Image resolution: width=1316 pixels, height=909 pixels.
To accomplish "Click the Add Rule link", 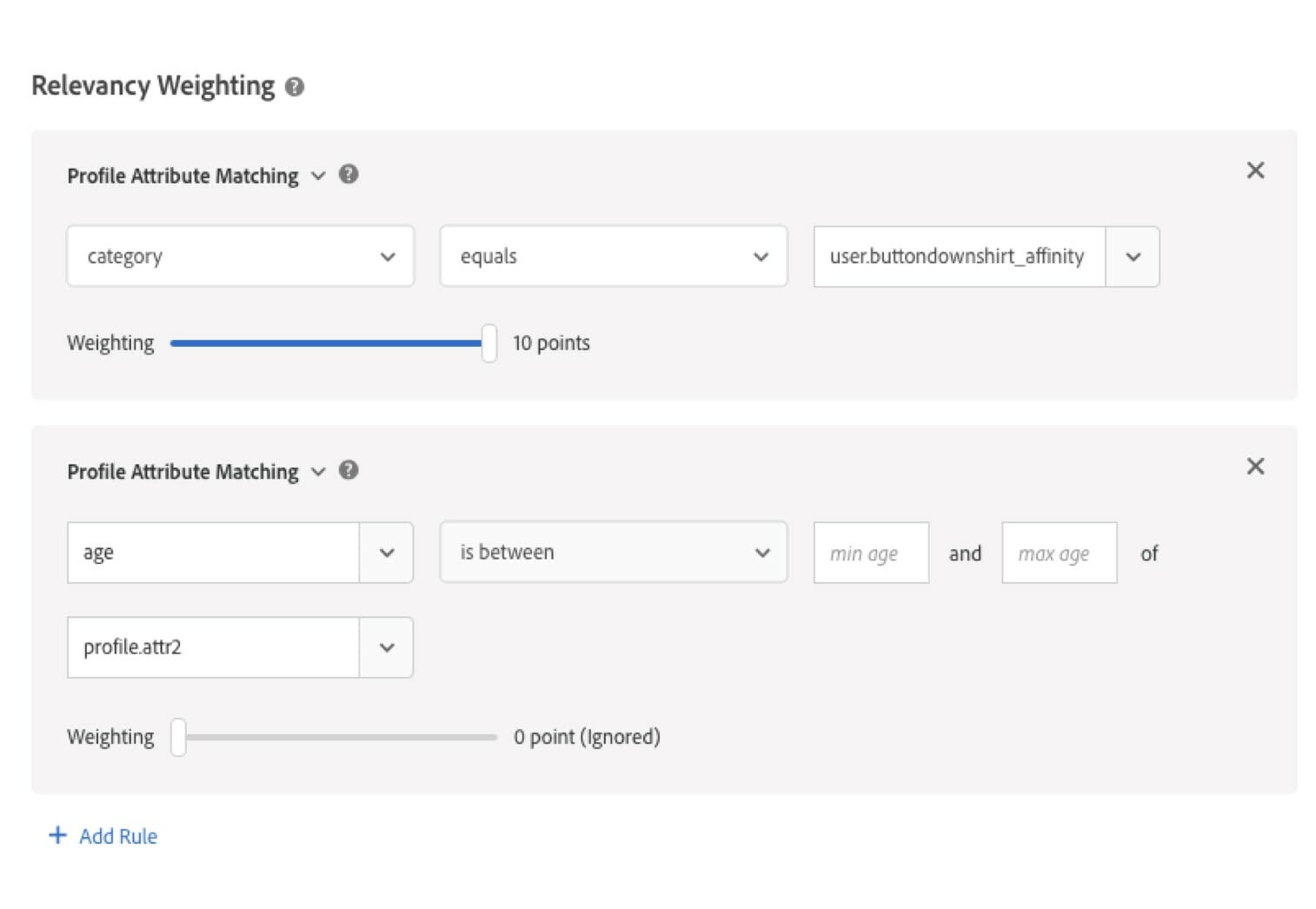I will point(117,835).
